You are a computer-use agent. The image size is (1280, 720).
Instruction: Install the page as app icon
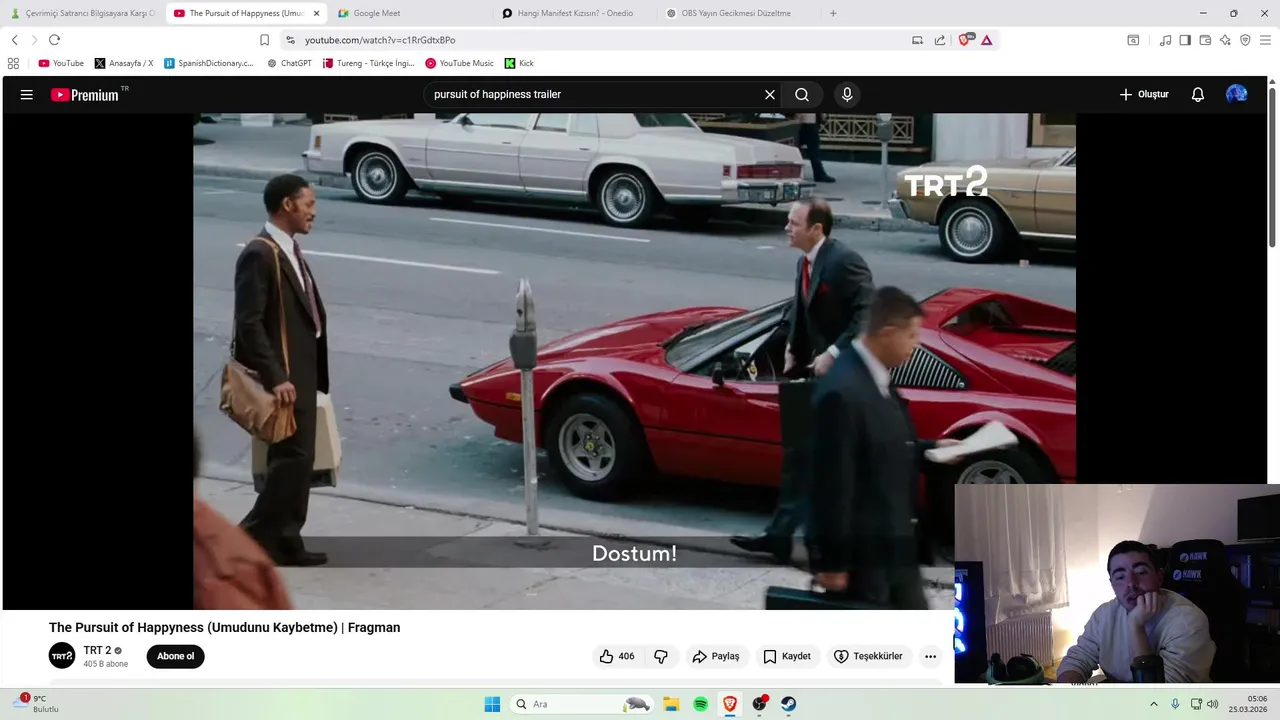(917, 40)
